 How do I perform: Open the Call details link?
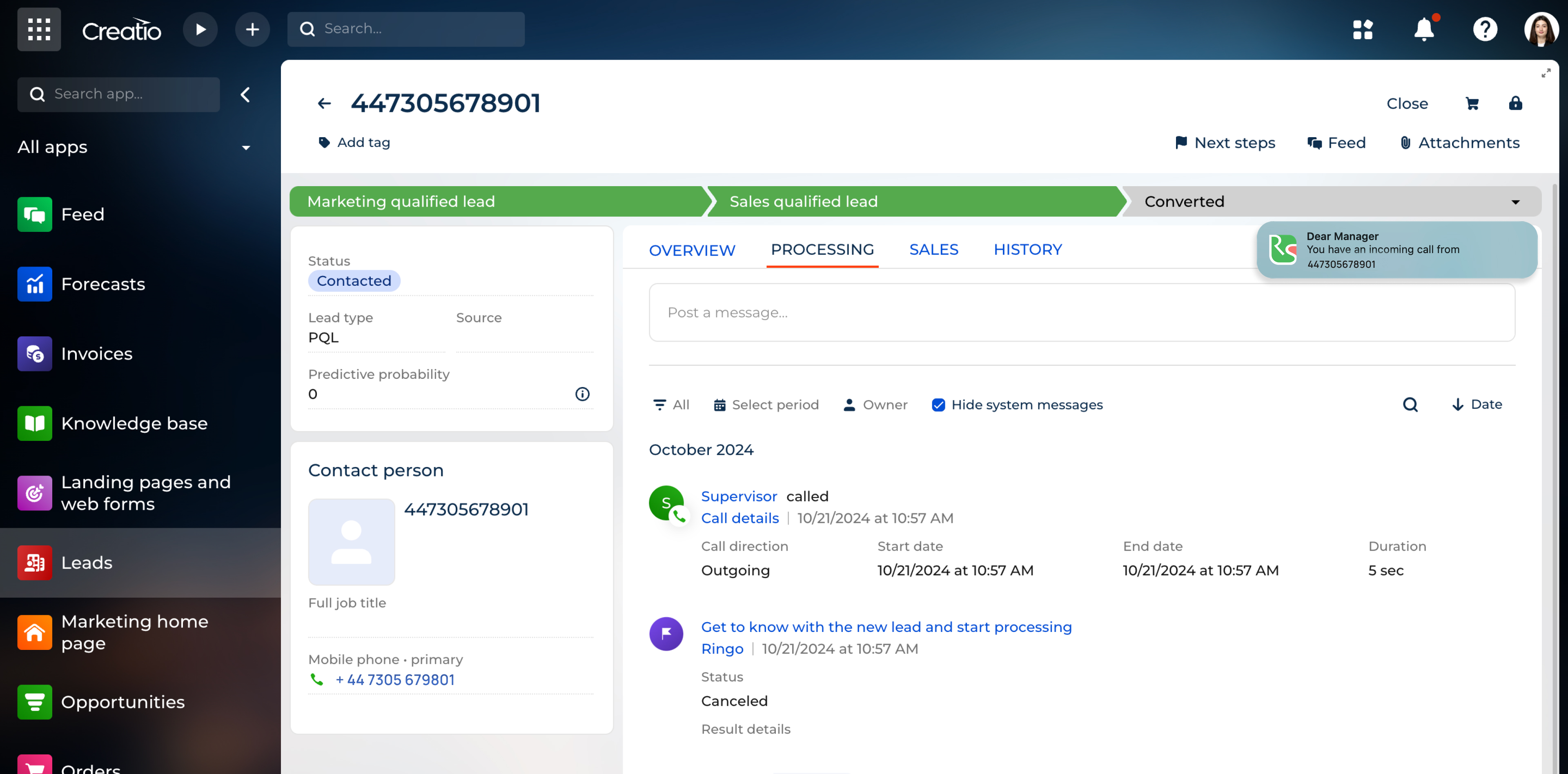739,518
